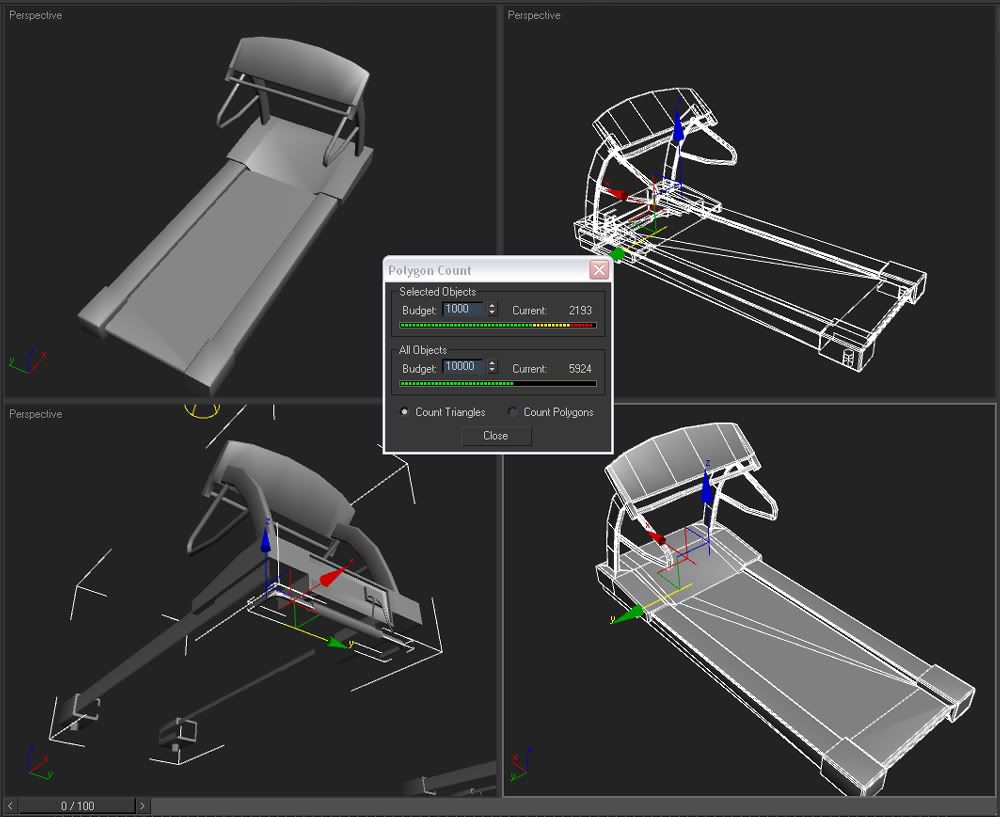Grab the green Y-axis gizmo handle, top-right viewport
1000x817 pixels.
tap(617, 254)
